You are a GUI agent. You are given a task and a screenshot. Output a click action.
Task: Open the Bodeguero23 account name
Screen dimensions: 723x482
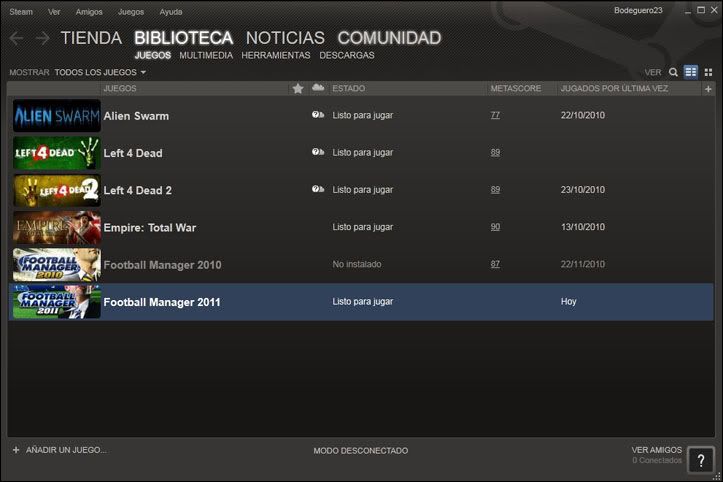point(638,11)
